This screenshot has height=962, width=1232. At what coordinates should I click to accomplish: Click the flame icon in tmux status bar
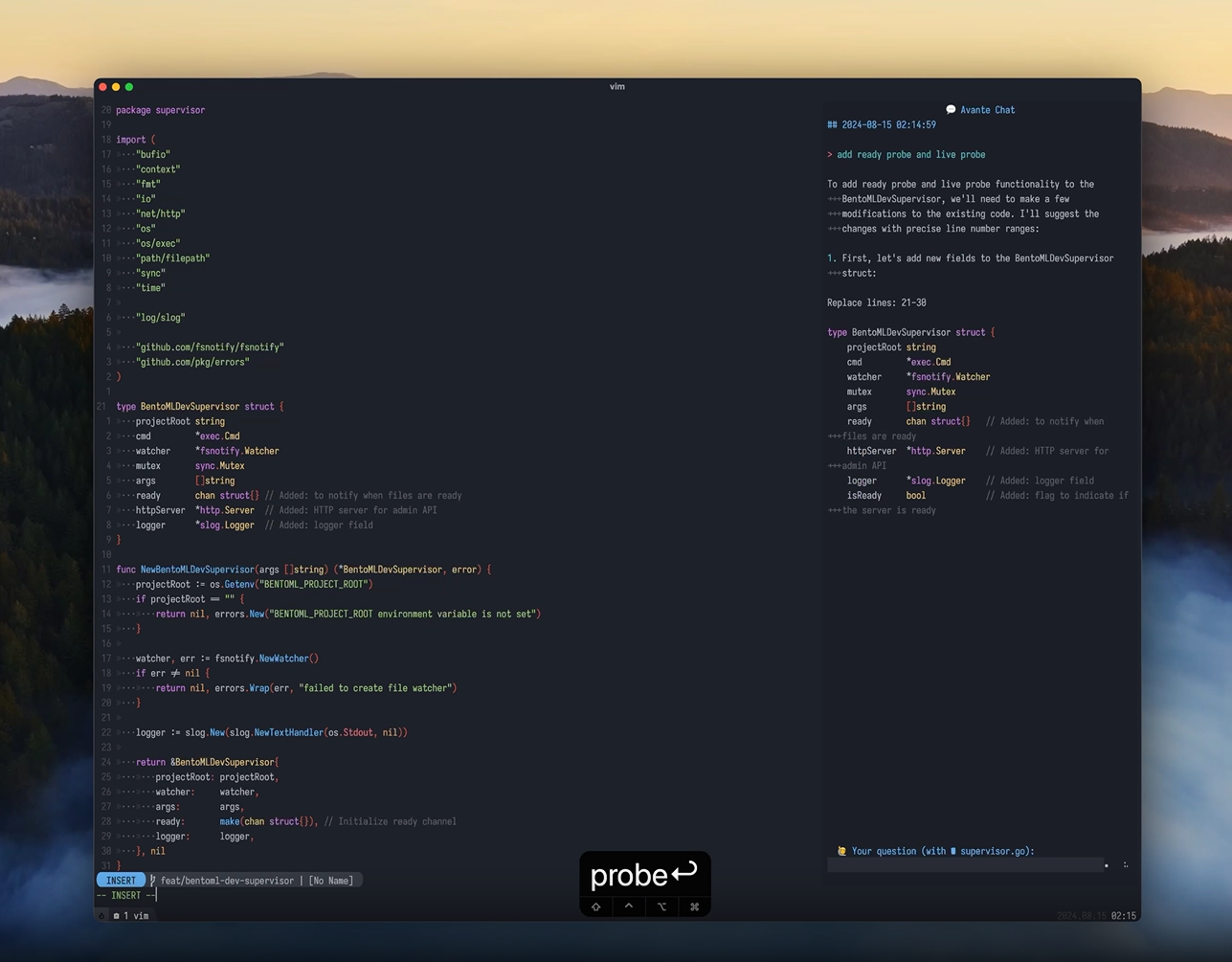[101, 915]
